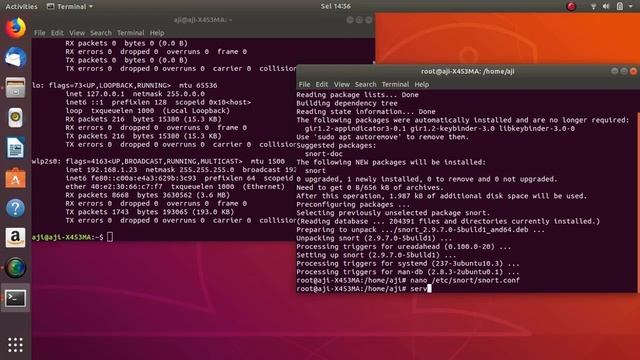
Task: Click the root@aji-X453MA: /home/aji title bar
Action: (467, 71)
